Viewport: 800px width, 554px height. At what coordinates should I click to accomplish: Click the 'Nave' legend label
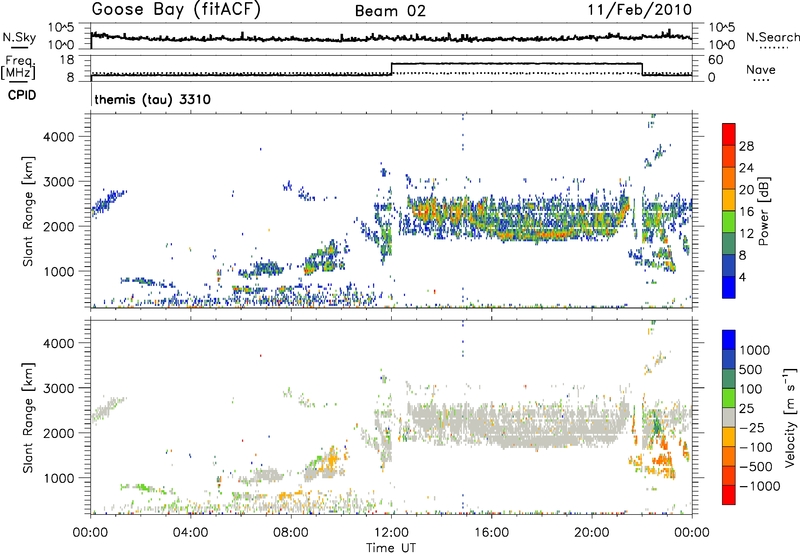click(x=761, y=69)
